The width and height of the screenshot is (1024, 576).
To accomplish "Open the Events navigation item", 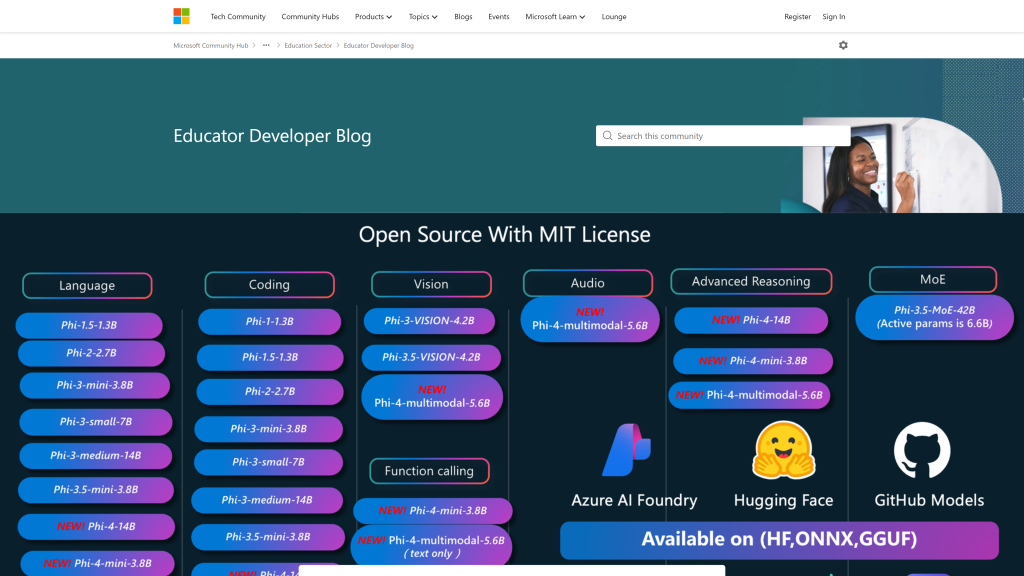I will 498,16.
